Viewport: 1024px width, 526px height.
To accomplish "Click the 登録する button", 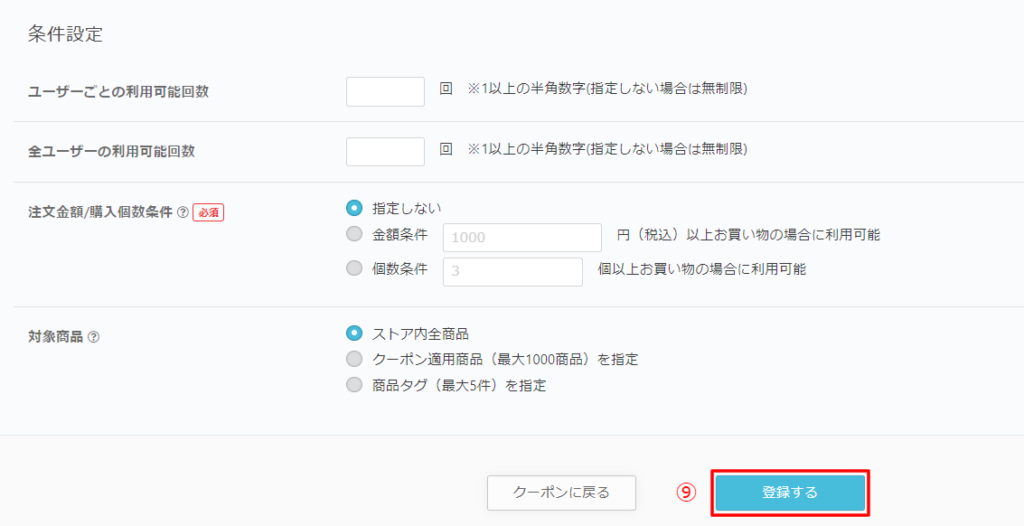I will 790,493.
